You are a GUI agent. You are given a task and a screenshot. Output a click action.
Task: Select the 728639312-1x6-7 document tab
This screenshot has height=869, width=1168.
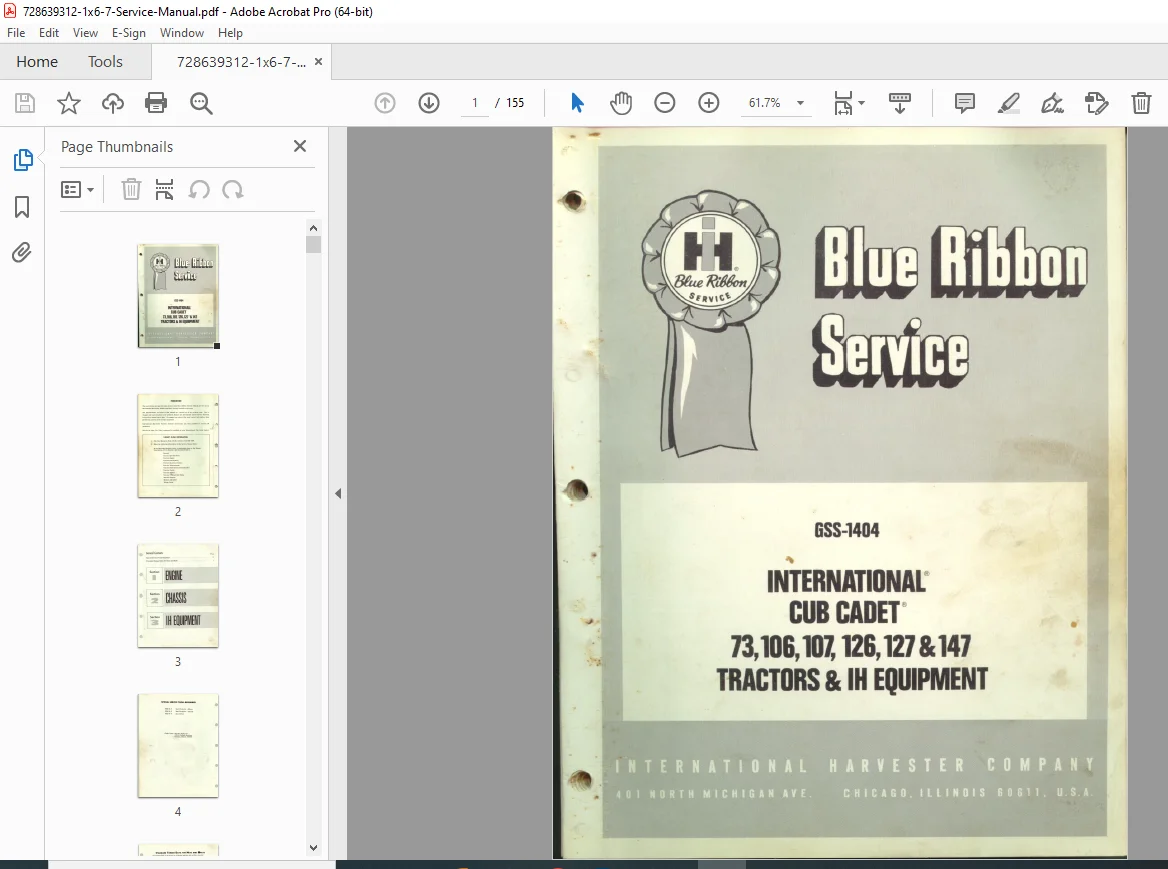(241, 62)
